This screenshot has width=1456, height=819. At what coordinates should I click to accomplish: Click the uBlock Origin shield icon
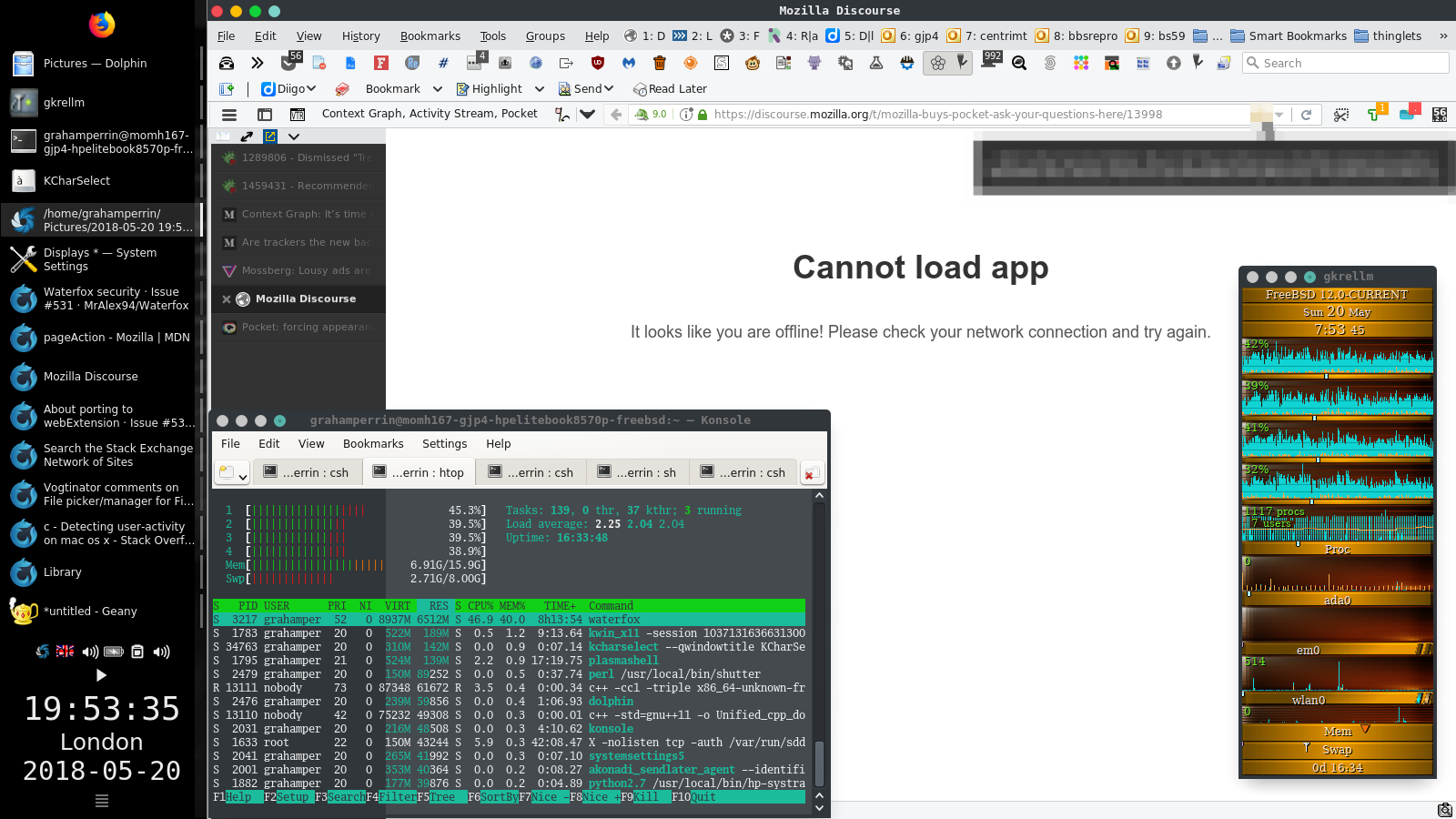[598, 63]
